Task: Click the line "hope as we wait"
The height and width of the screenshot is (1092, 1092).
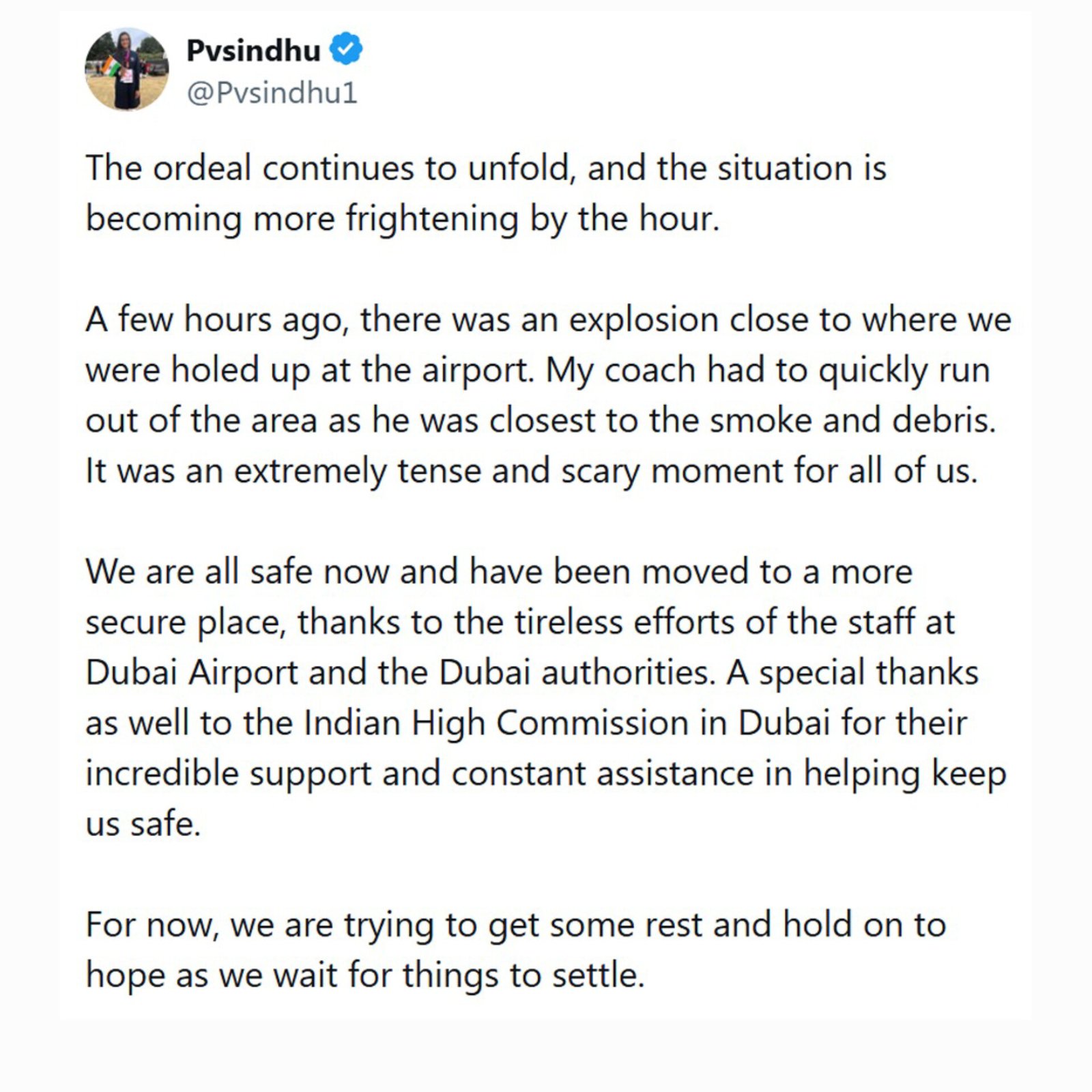Action: coord(365,975)
